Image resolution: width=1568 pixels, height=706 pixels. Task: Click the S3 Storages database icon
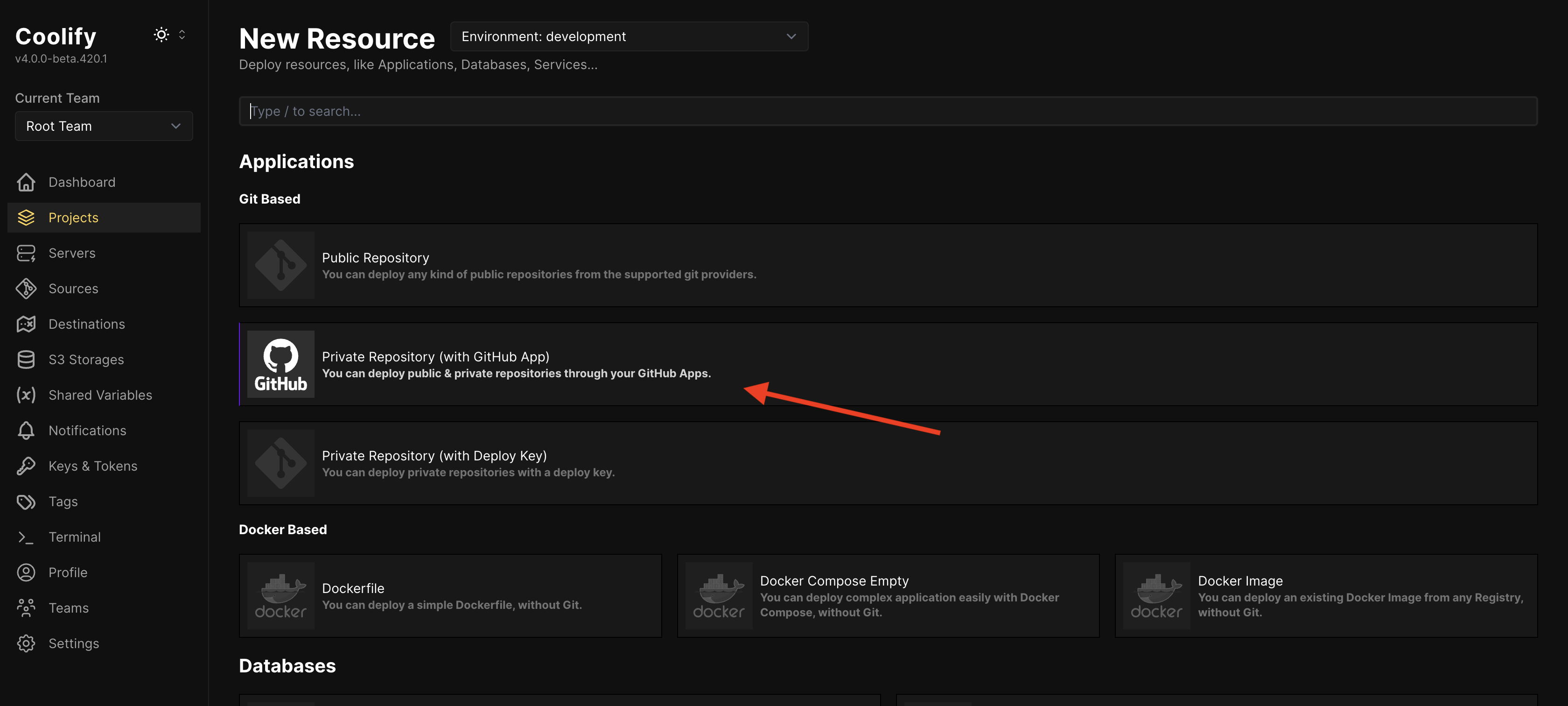(x=26, y=360)
